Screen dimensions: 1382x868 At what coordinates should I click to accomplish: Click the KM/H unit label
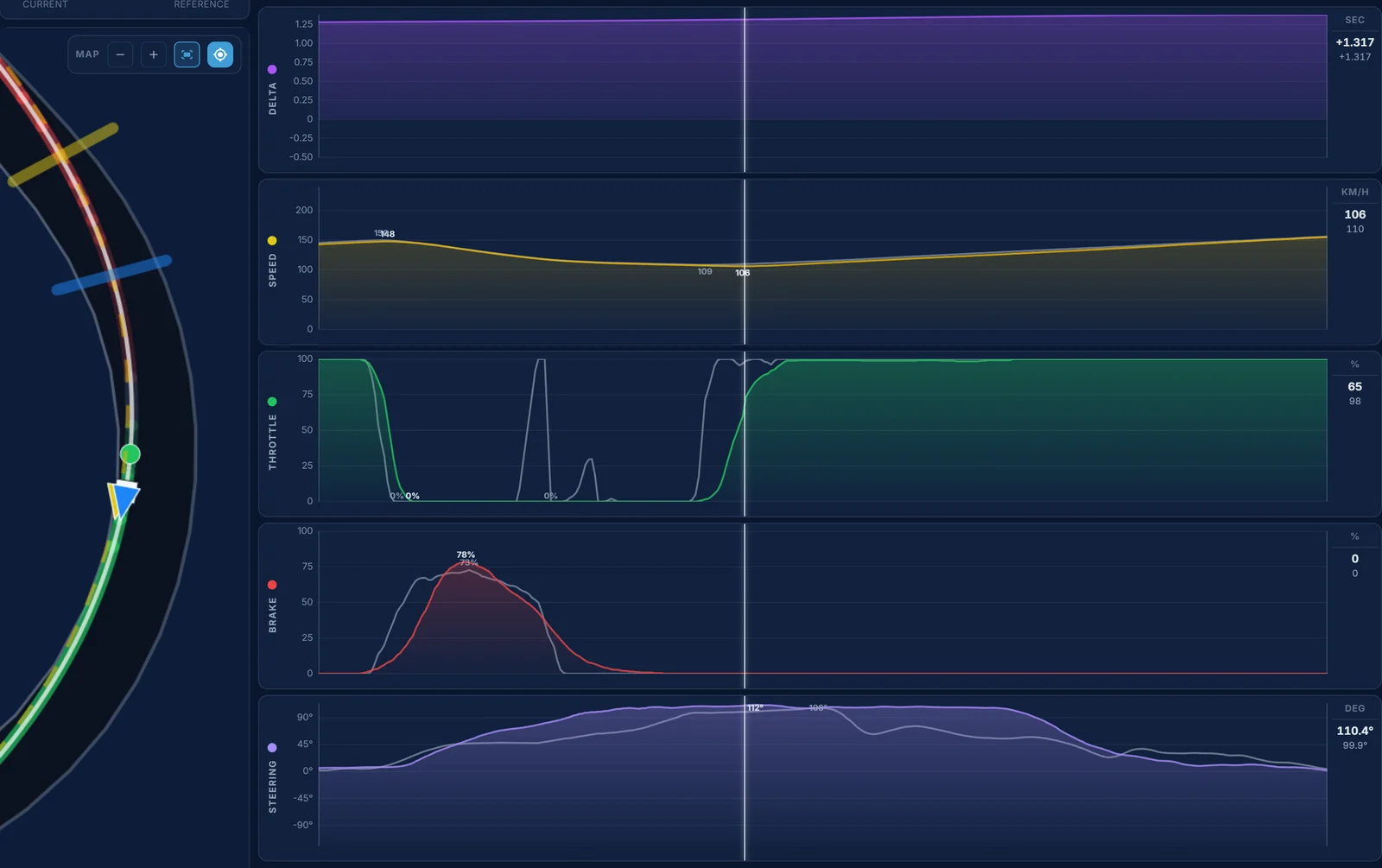coord(1354,192)
